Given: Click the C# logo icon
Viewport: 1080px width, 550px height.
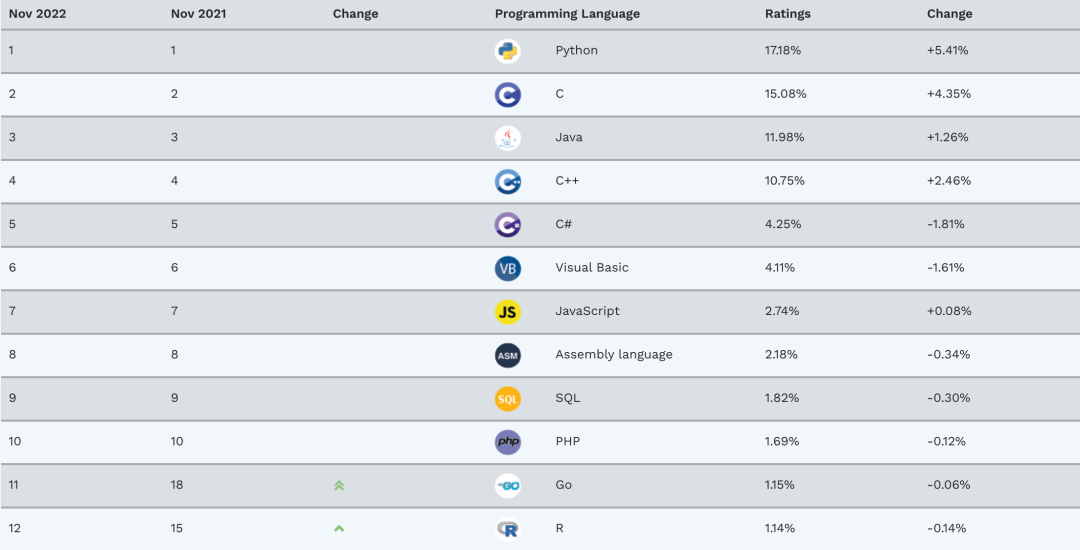Looking at the screenshot, I should click(507, 225).
